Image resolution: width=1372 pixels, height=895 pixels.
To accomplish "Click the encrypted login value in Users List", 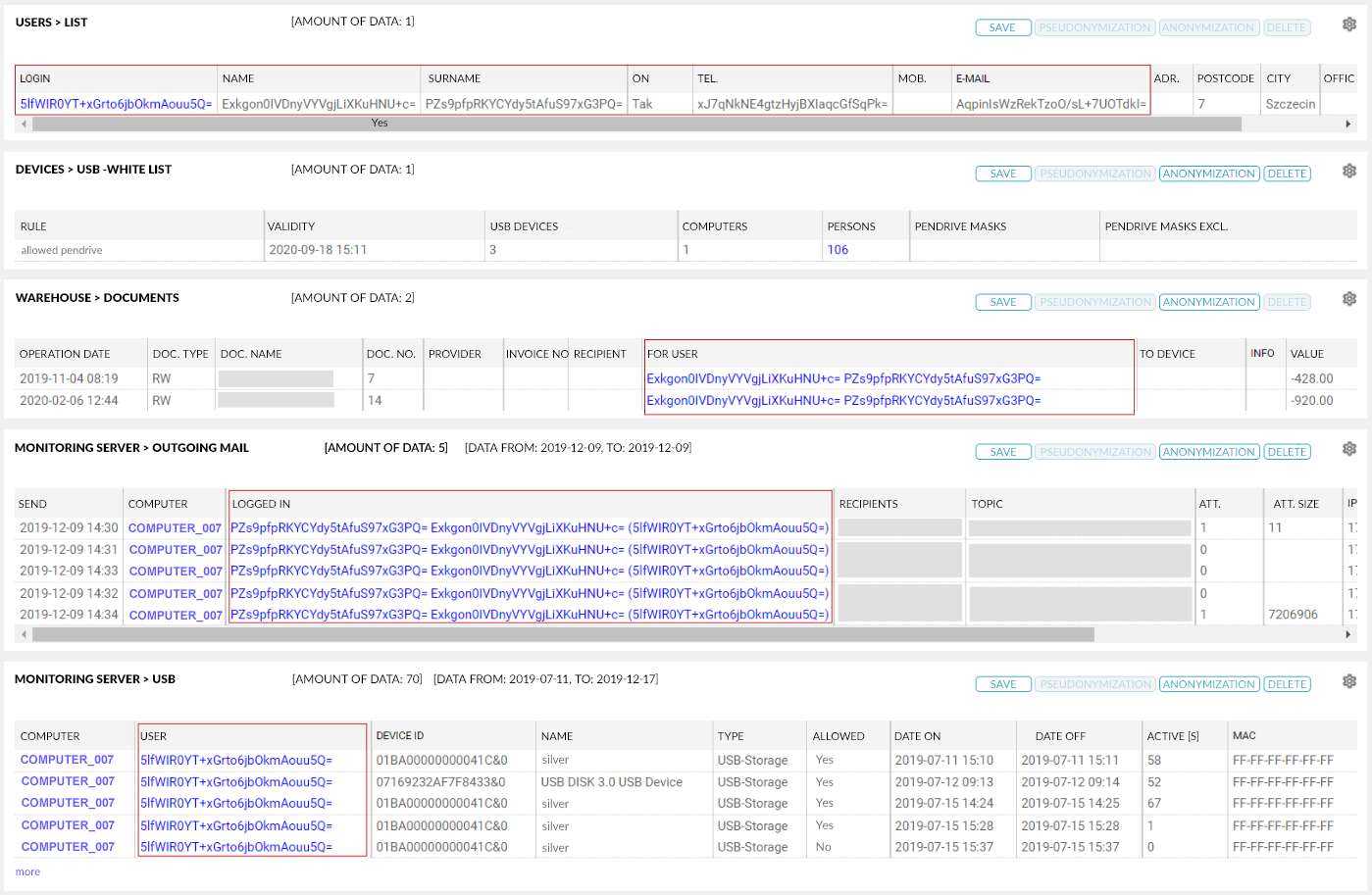I will pyautogui.click(x=116, y=104).
